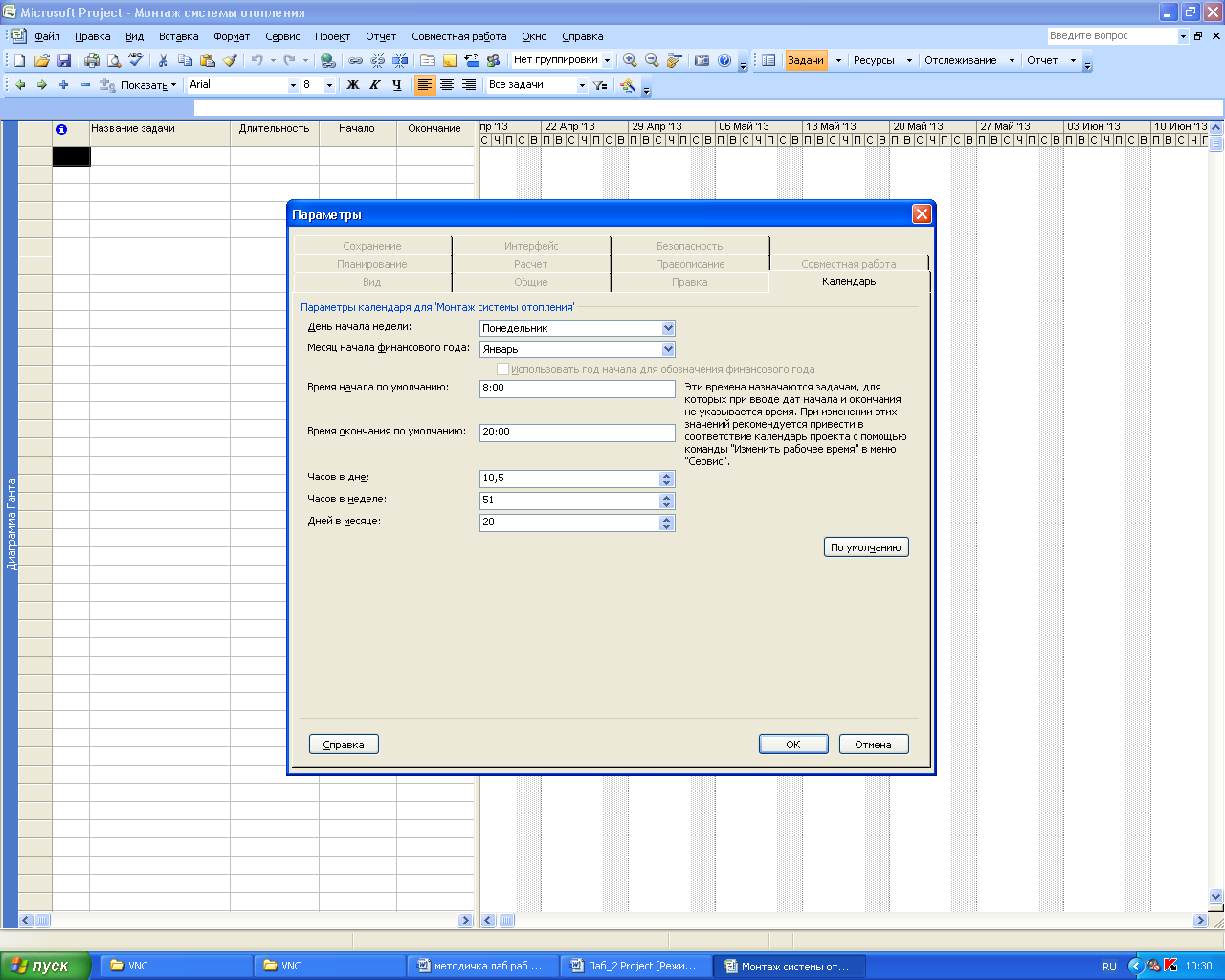Image resolution: width=1225 pixels, height=980 pixels.
Task: Click the Unlink Tasks icon
Action: (x=378, y=60)
